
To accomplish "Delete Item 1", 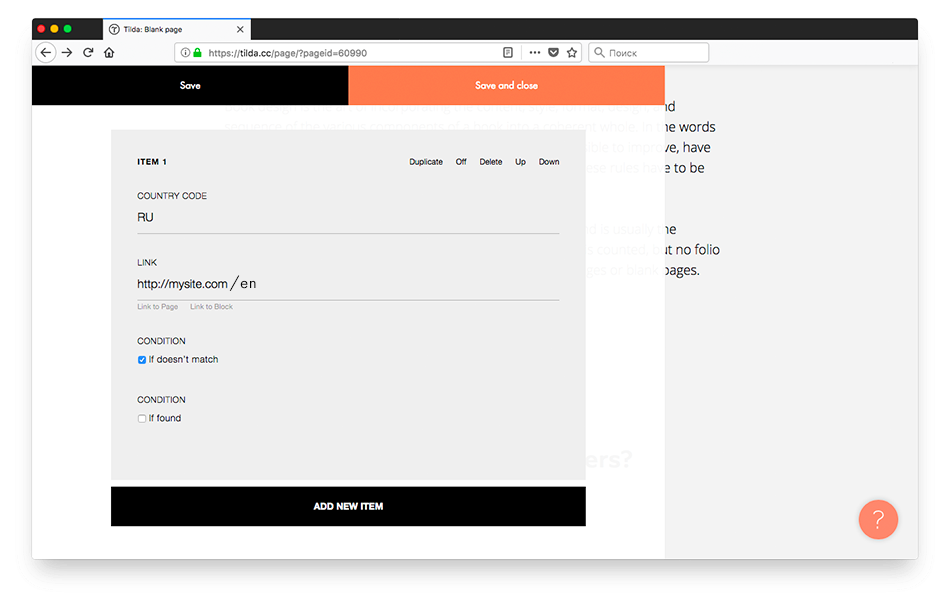I will pos(491,162).
